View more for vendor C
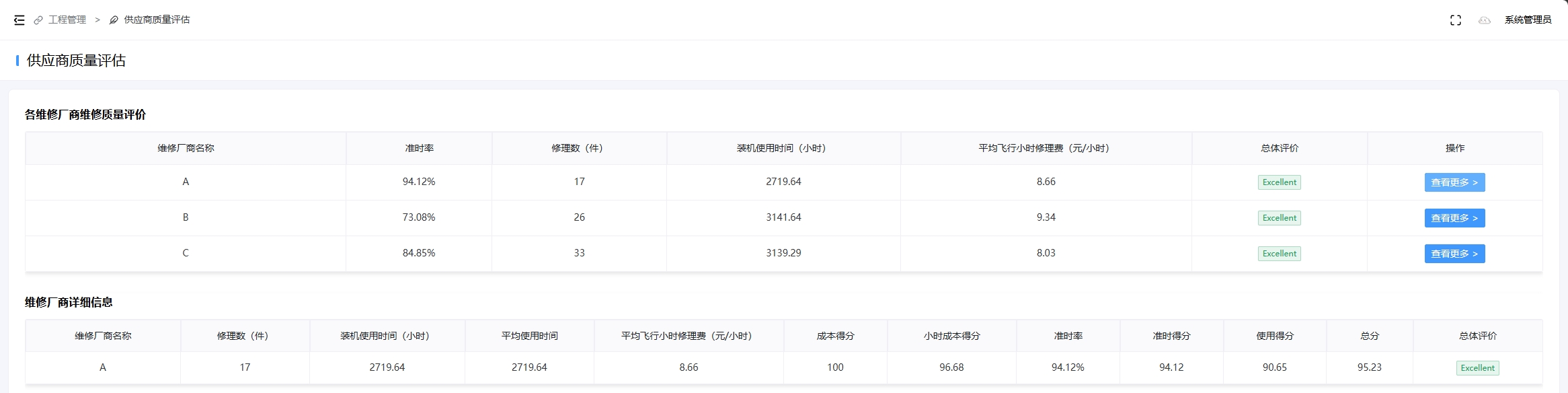1568x393 pixels. [1454, 254]
